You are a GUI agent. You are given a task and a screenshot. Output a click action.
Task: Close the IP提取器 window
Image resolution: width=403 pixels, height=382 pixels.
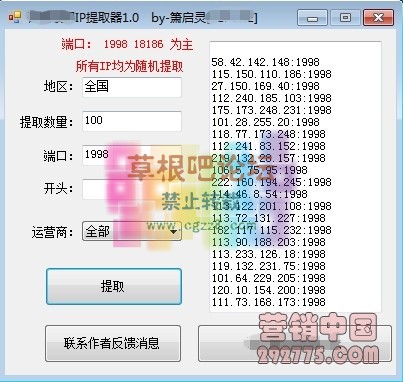pos(378,17)
